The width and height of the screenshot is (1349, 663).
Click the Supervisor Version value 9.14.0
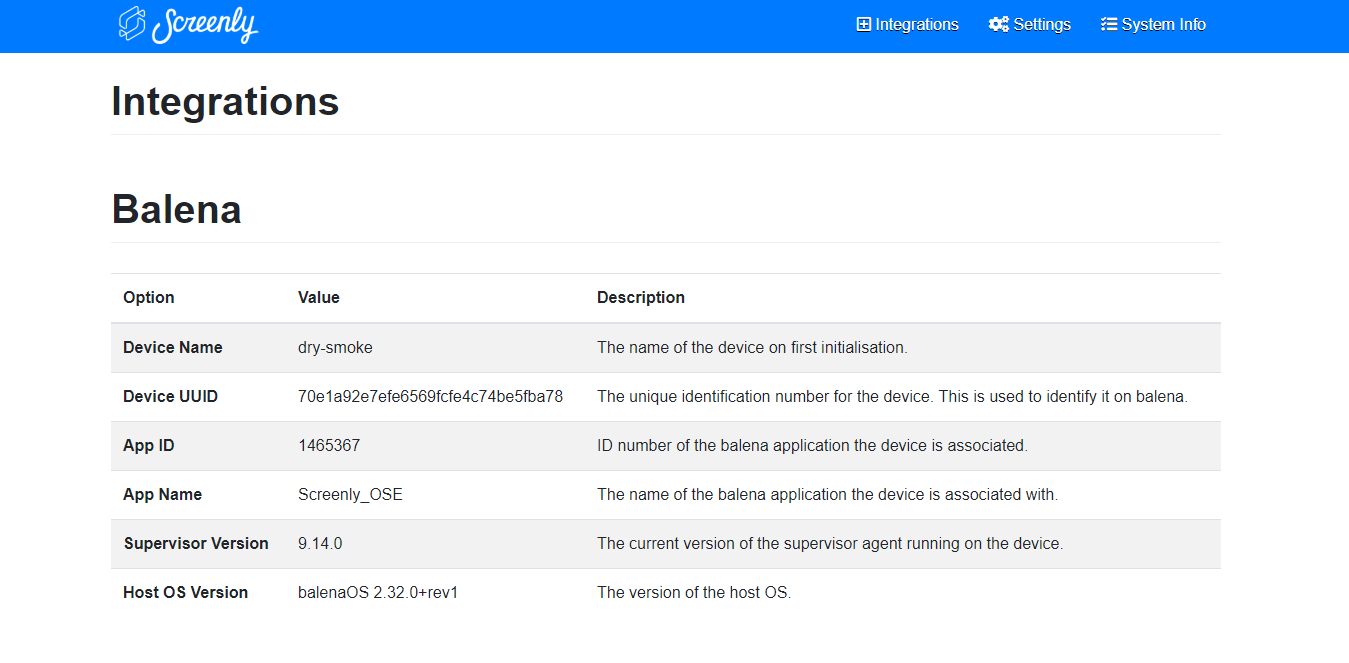(320, 544)
